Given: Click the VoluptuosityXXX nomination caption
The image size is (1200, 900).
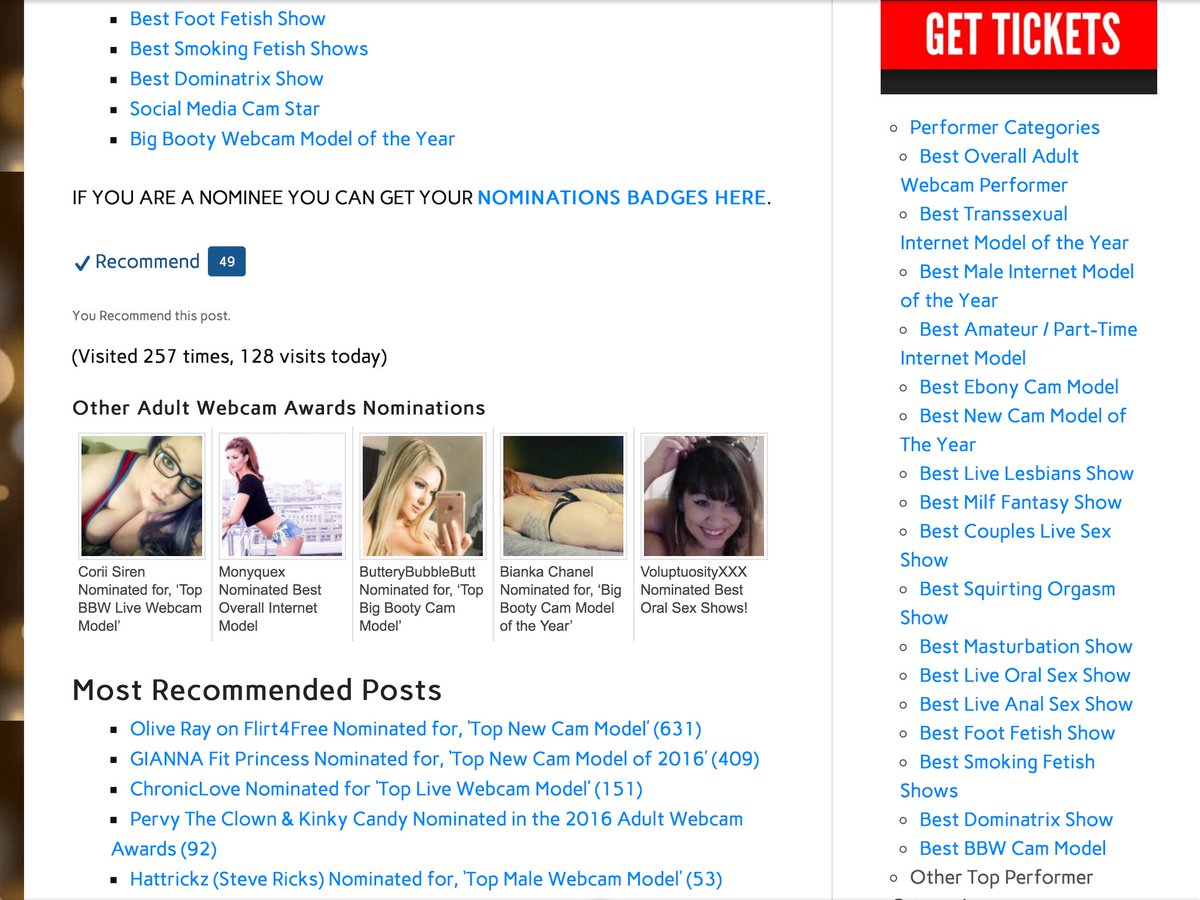Looking at the screenshot, I should (x=694, y=590).
